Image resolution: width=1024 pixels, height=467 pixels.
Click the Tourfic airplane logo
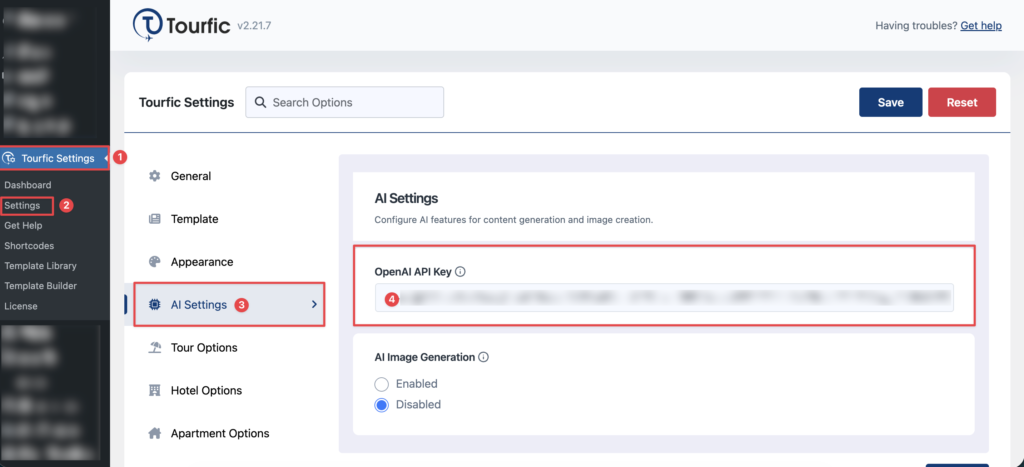click(148, 26)
